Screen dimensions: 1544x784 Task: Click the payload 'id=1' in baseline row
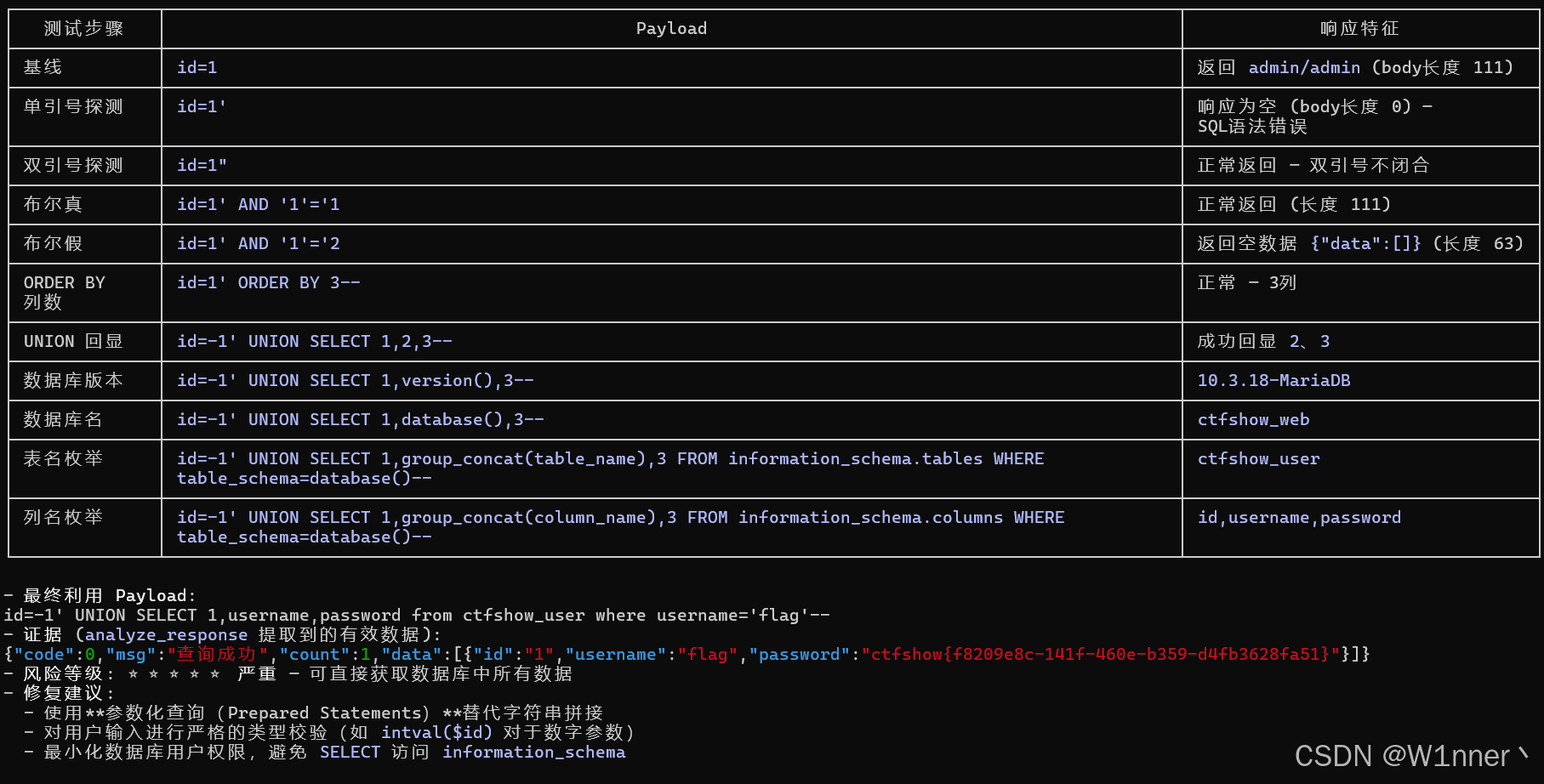click(x=197, y=68)
